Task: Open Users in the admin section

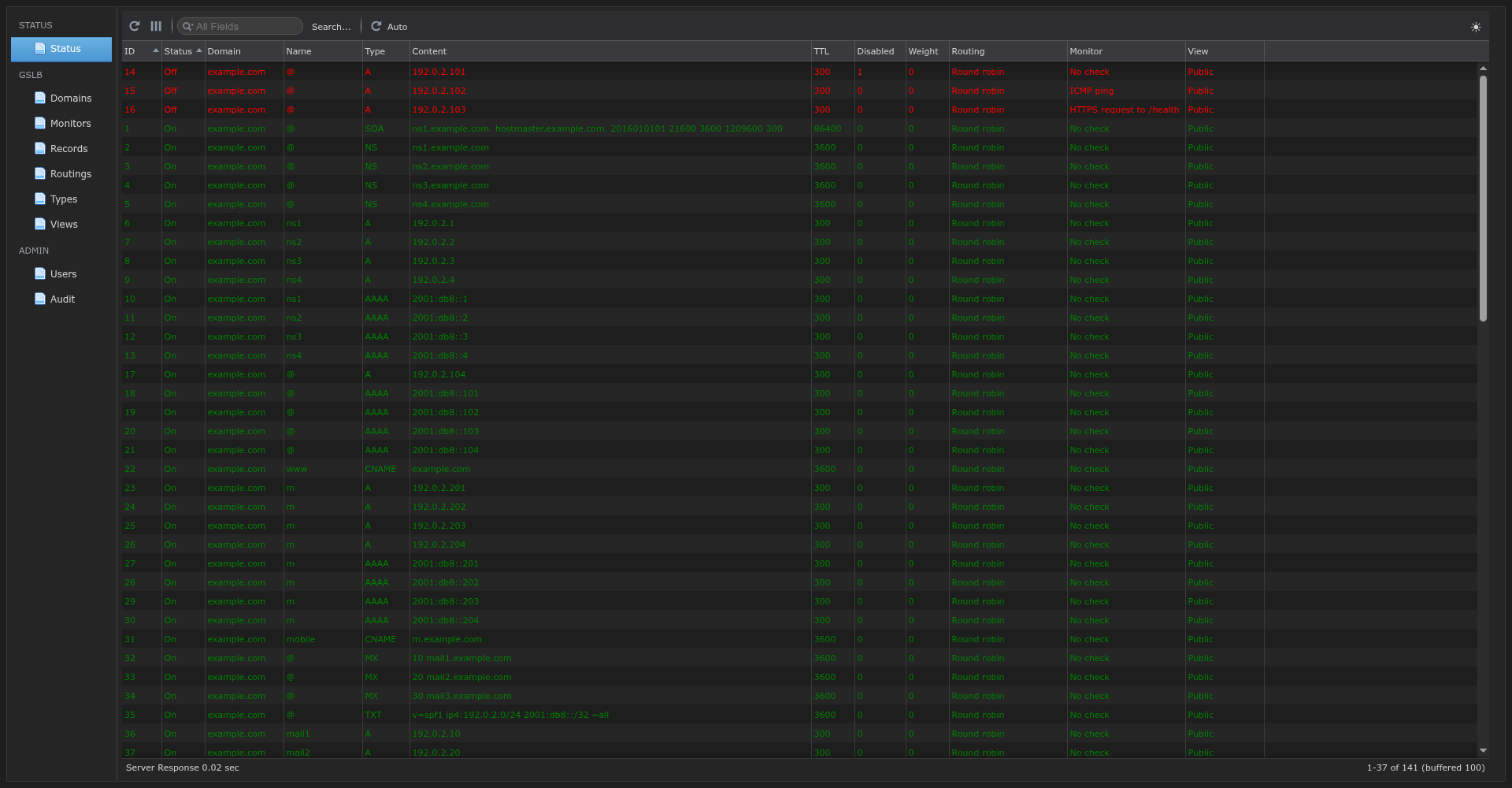Action: (x=61, y=274)
